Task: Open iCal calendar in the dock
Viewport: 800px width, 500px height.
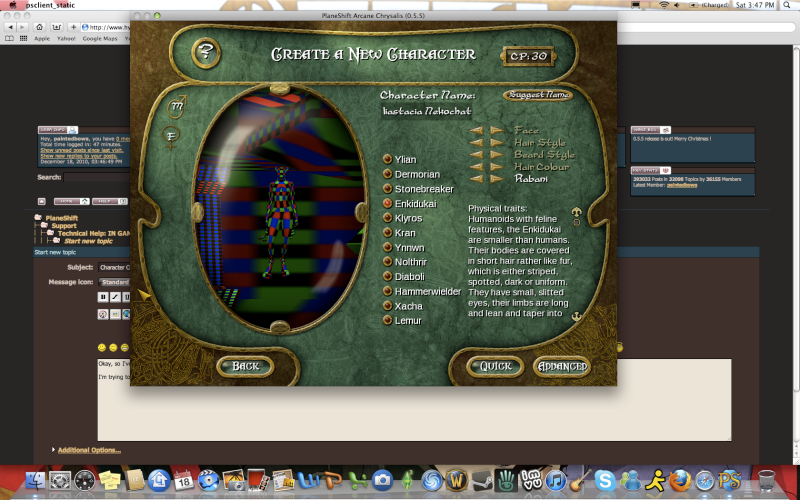Action: pos(184,480)
